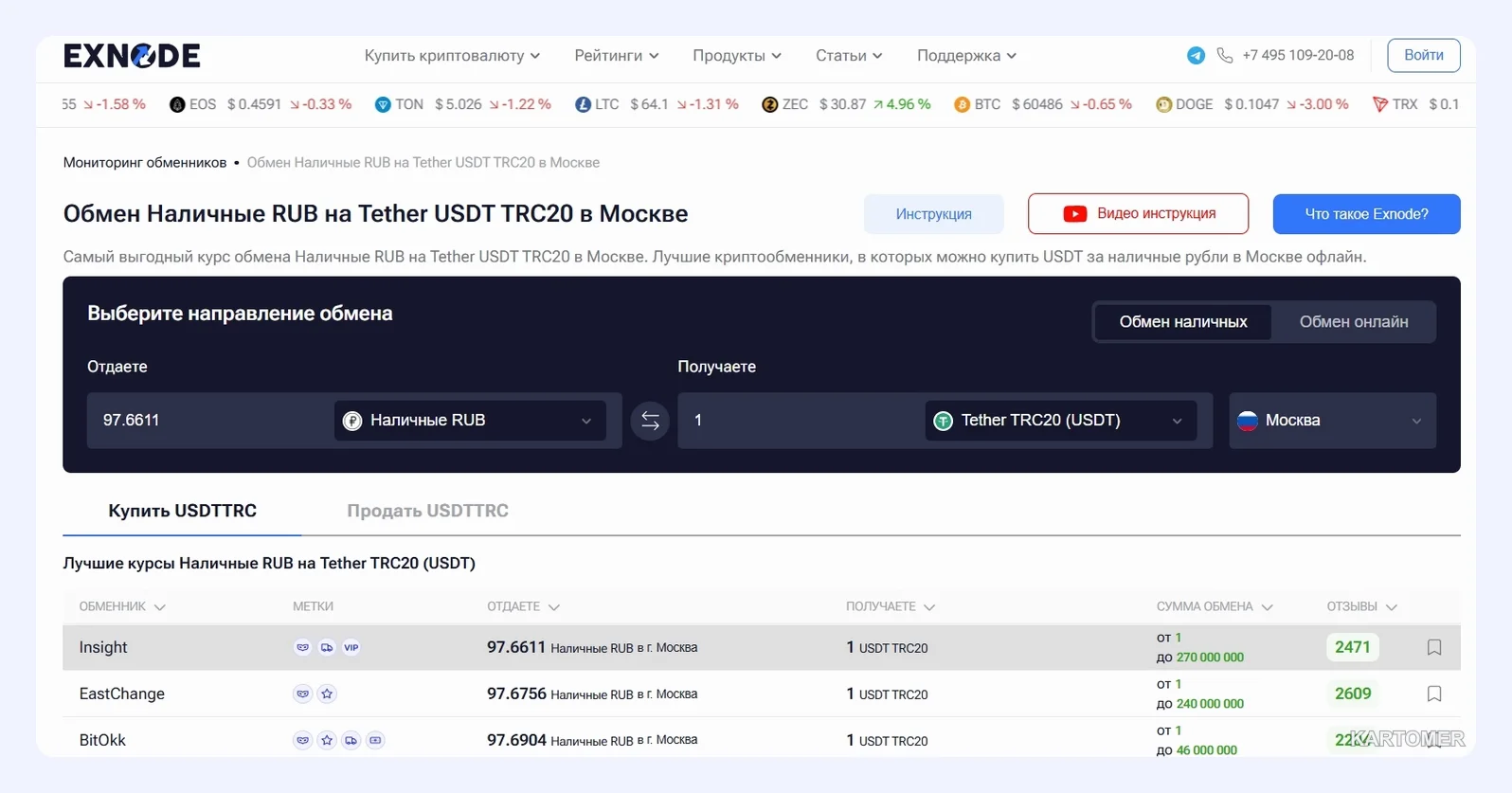Open the Видео инструкция button
Screen dimensions: 1512x793
click(x=1138, y=214)
